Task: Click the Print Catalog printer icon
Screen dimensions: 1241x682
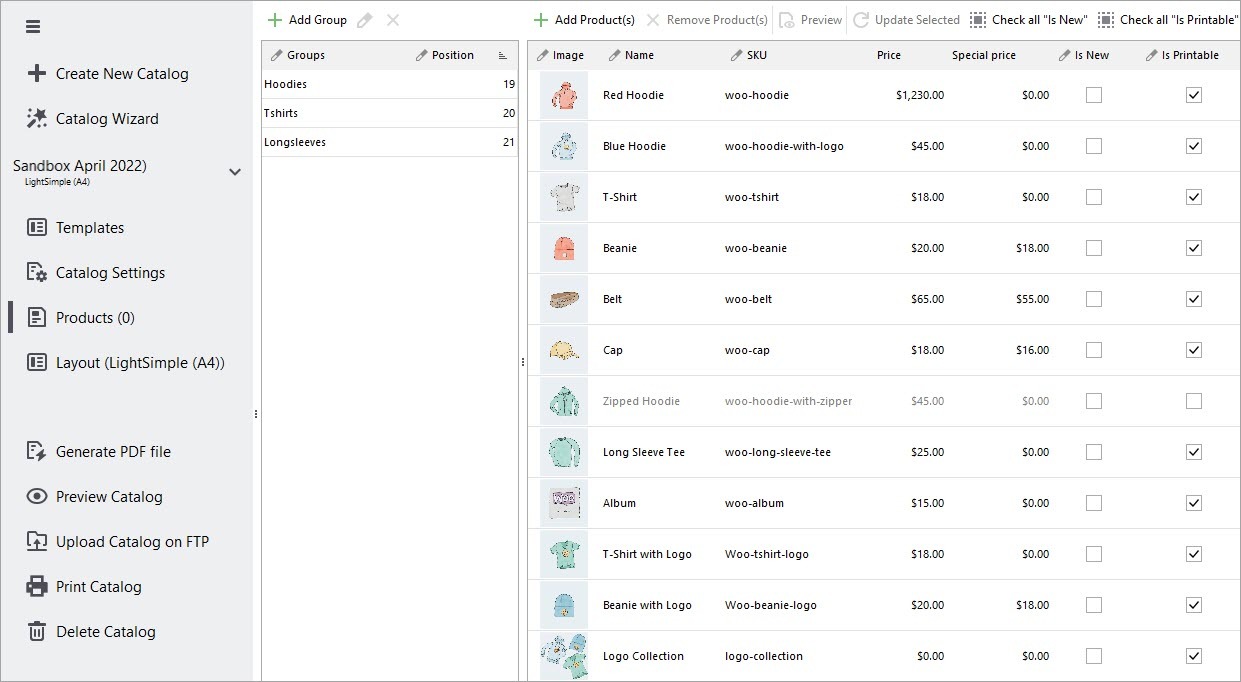Action: [x=37, y=587]
